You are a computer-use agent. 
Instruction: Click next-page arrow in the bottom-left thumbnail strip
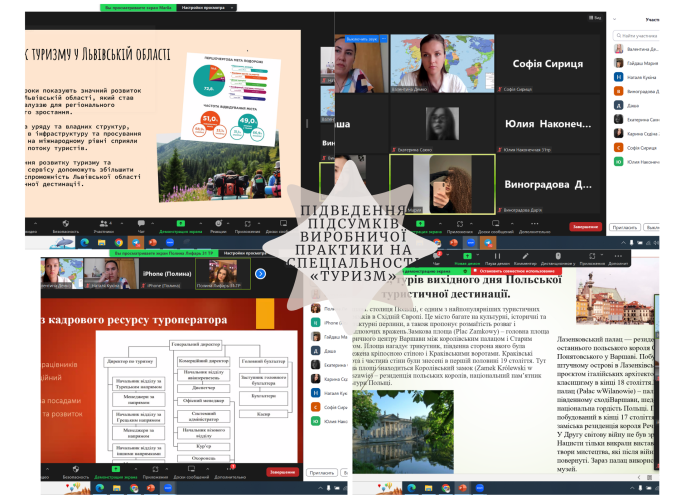tap(260, 274)
